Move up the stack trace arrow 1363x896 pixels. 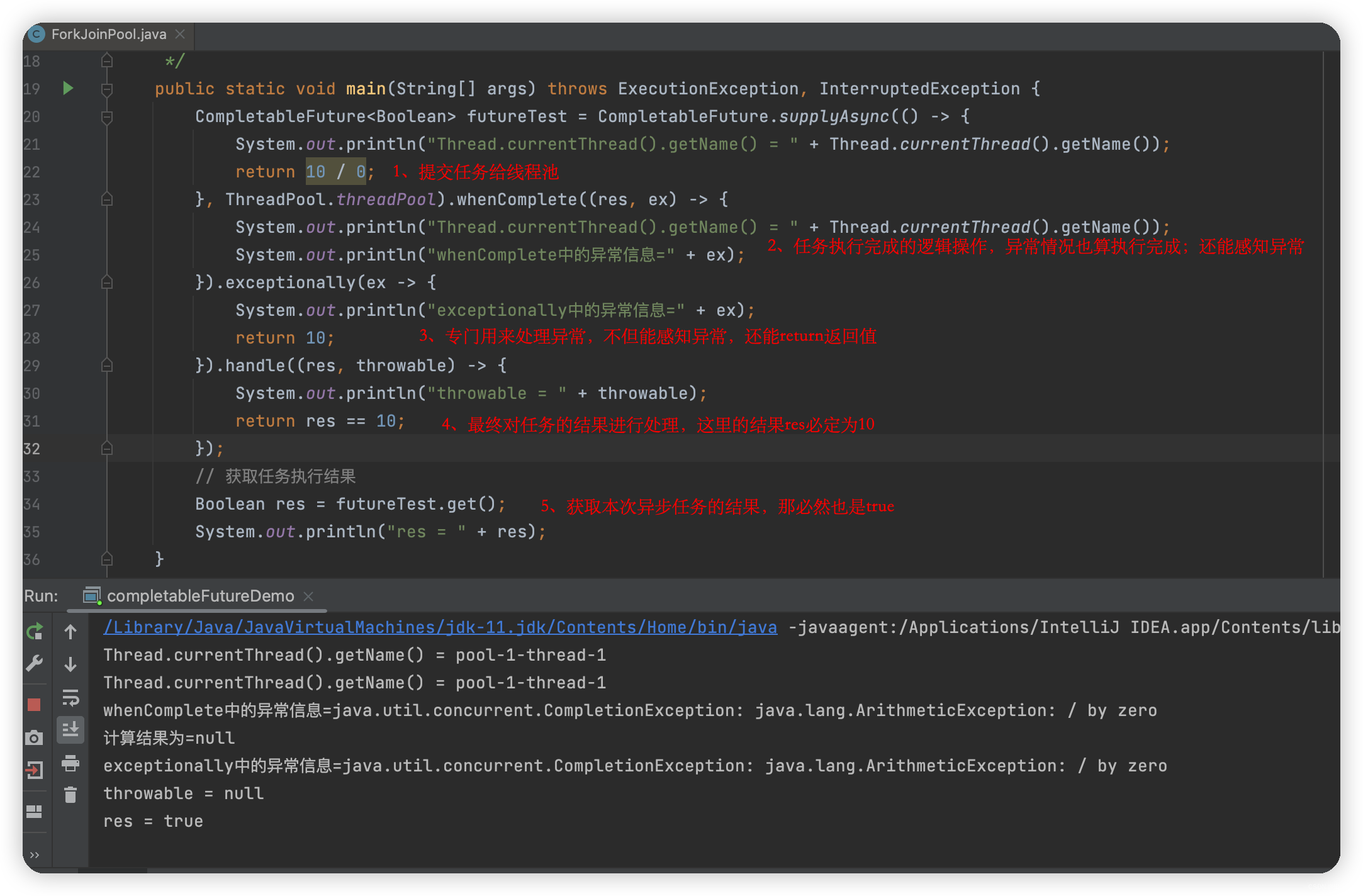pos(70,631)
